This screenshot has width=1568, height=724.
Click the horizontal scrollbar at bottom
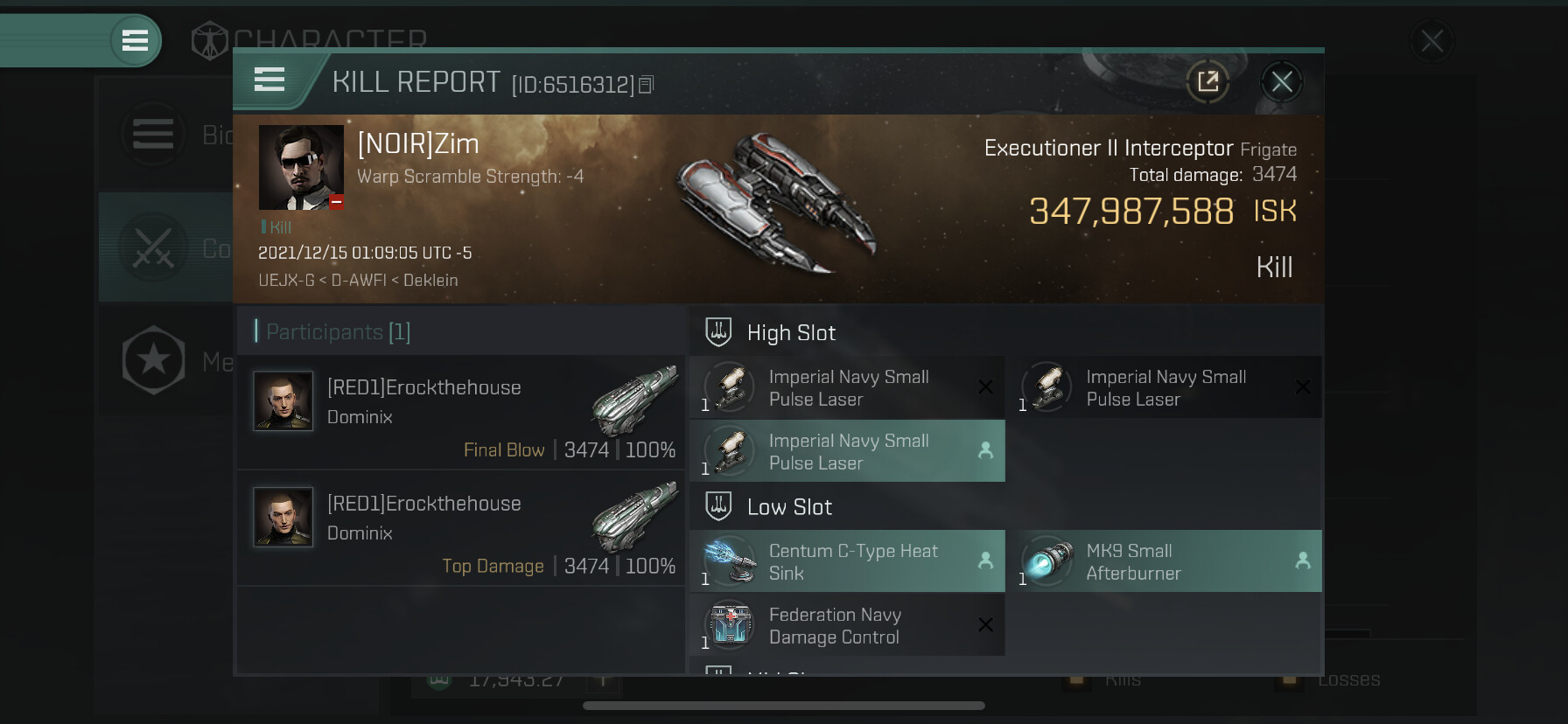coord(784,706)
